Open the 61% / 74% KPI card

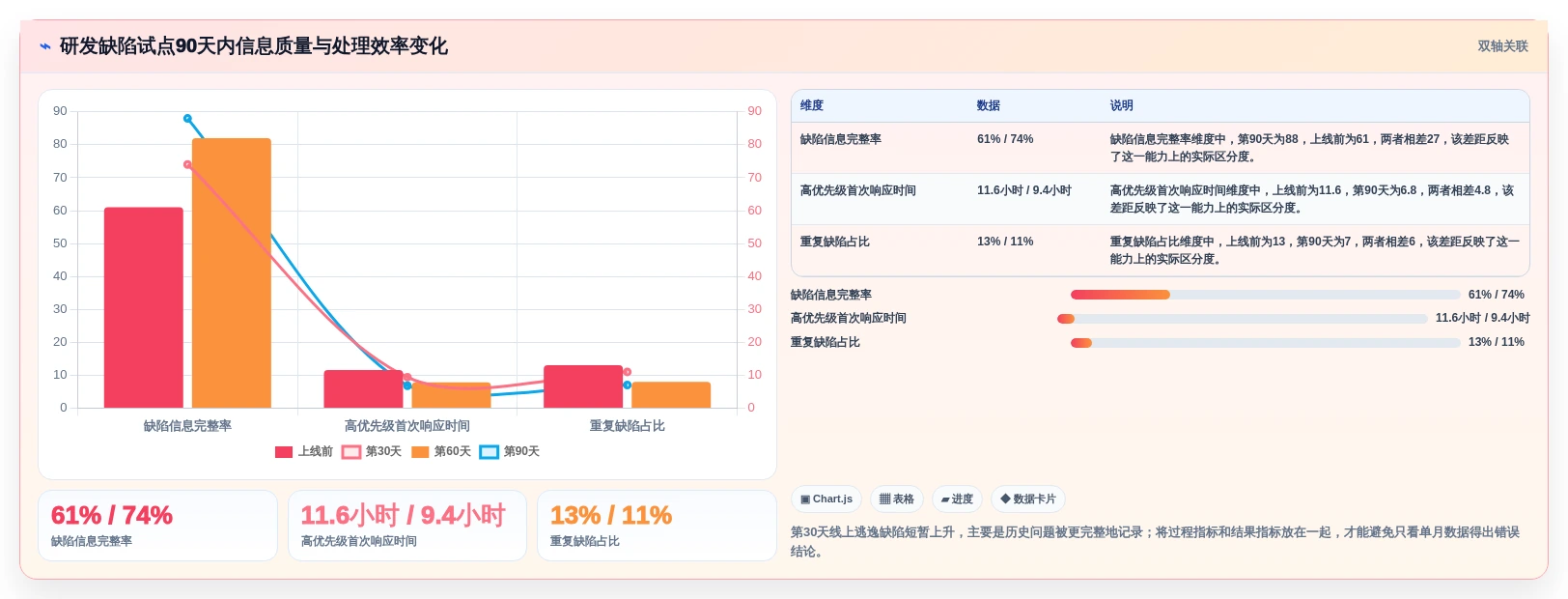point(157,526)
